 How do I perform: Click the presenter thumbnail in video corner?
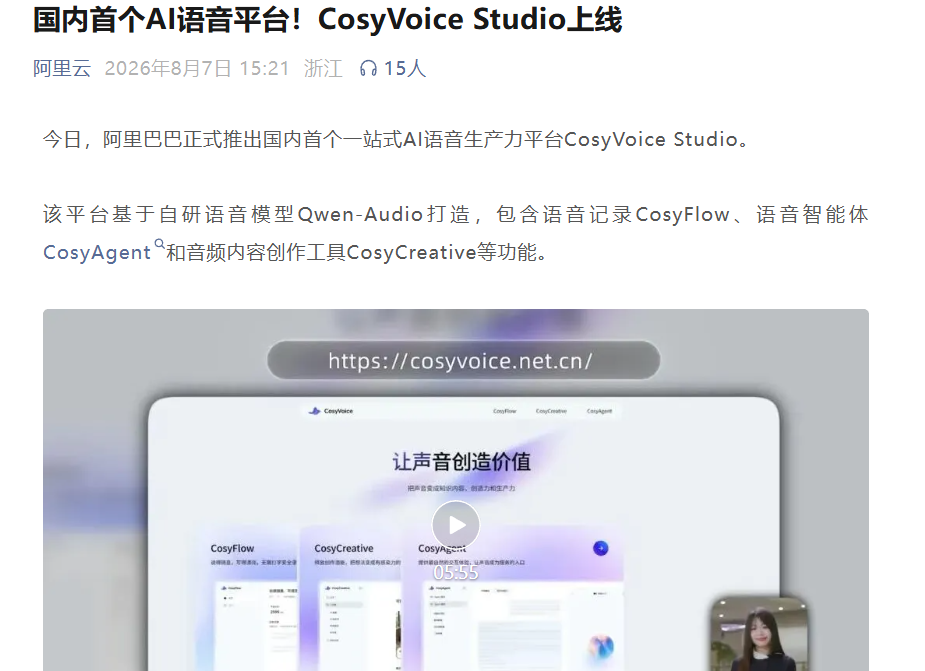(x=759, y=634)
